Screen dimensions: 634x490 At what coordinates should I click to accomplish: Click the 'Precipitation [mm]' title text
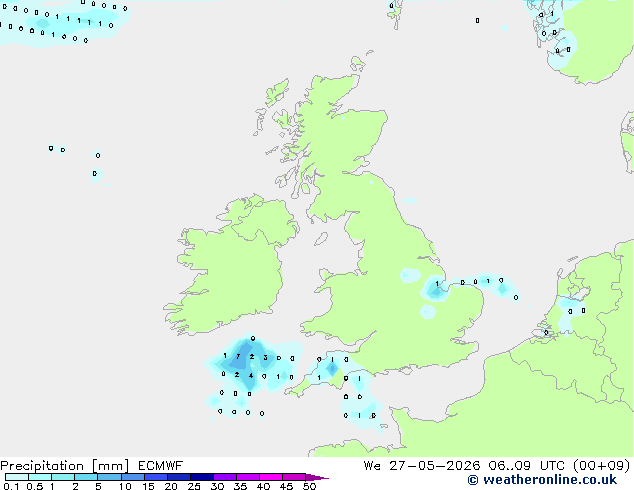(x=65, y=466)
